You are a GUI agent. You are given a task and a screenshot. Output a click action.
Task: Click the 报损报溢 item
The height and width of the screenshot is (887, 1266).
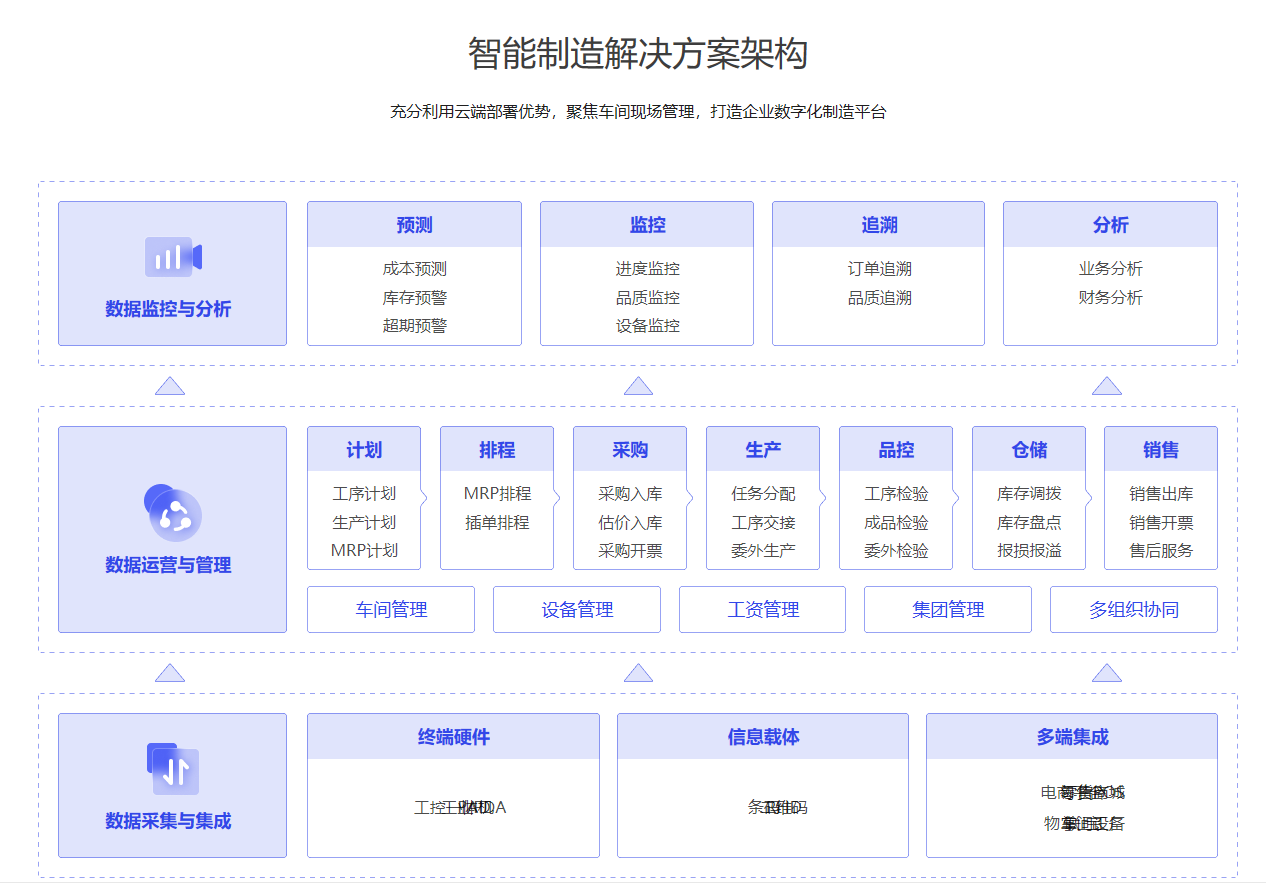coord(1029,550)
